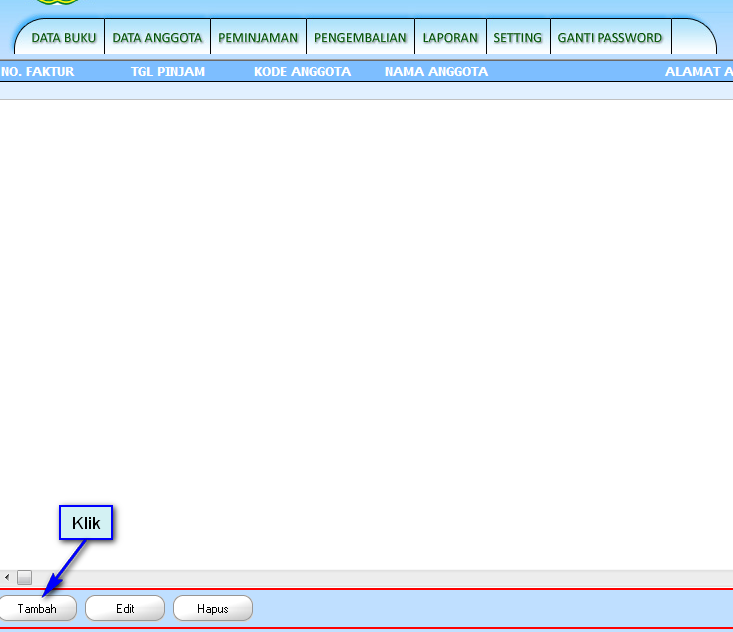
Task: Open the SETTING tab
Action: [x=517, y=38]
